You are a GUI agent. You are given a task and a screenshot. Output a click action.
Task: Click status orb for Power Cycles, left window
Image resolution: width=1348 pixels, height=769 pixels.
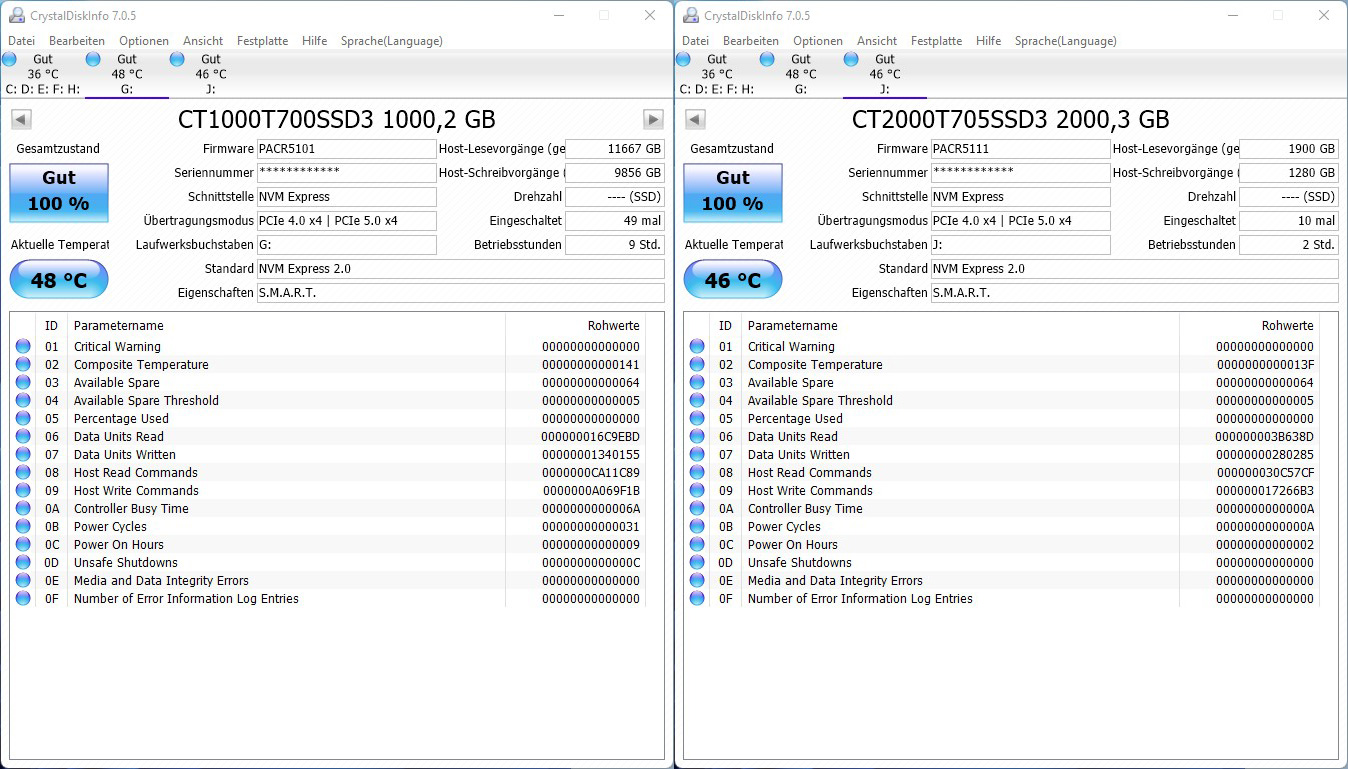coord(23,527)
